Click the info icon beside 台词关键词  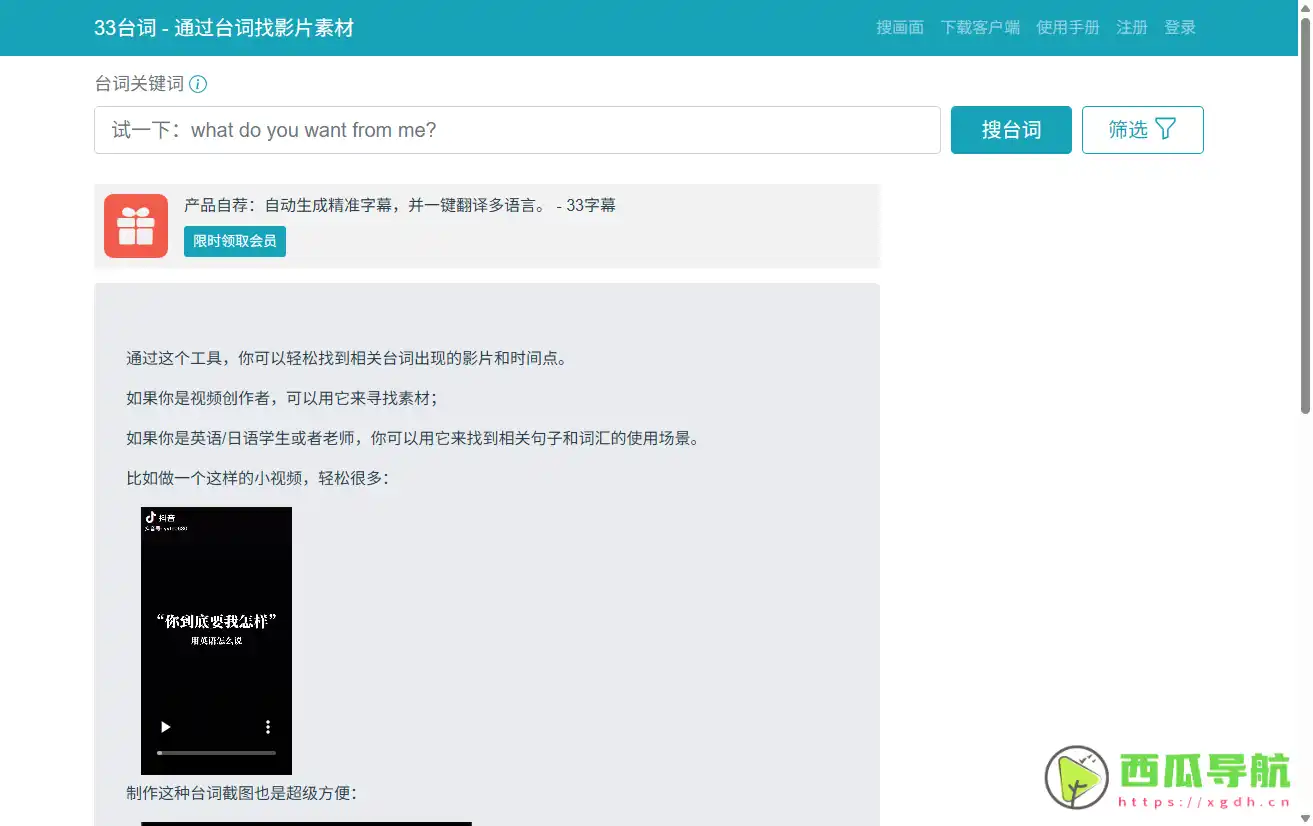click(198, 84)
